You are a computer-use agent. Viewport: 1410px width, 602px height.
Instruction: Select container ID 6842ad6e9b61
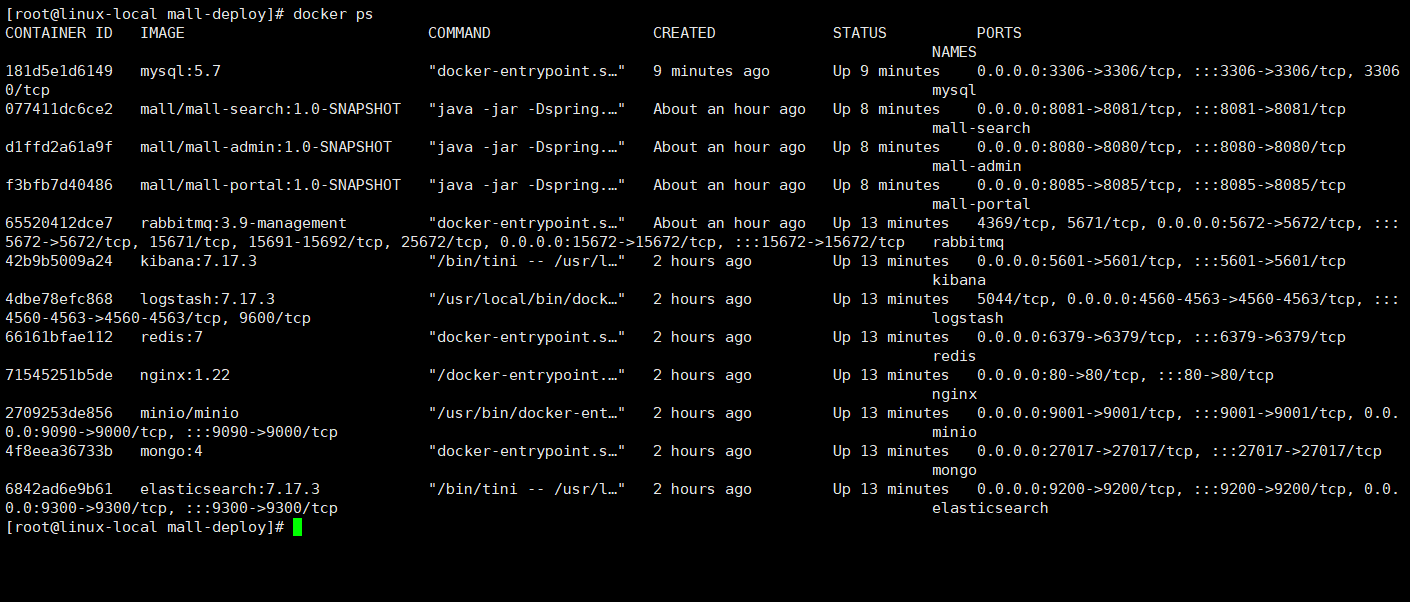59,489
